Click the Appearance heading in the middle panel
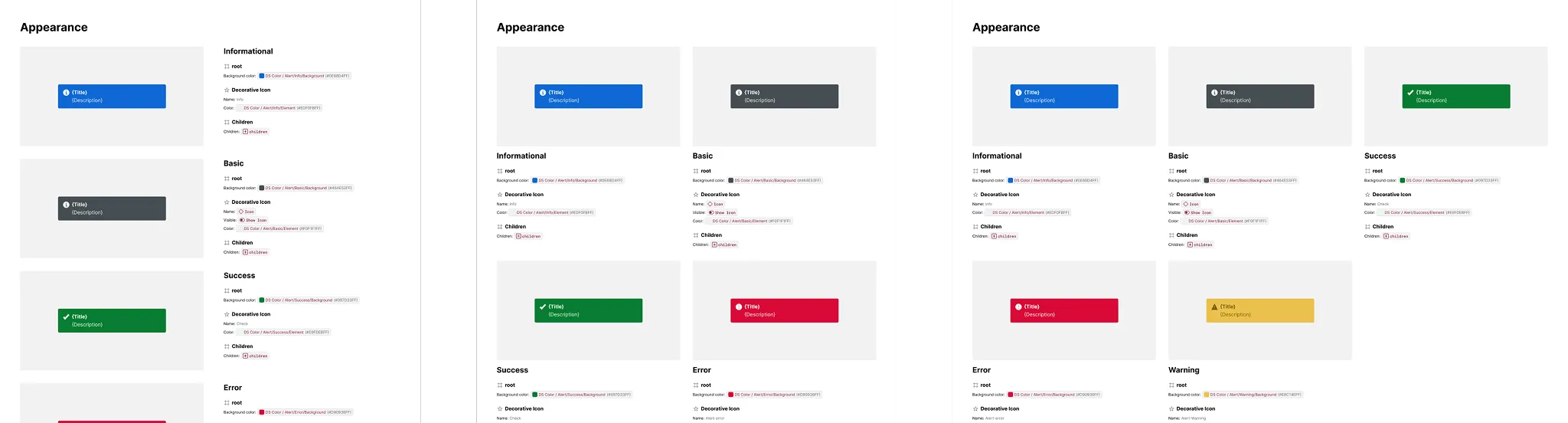 531,28
